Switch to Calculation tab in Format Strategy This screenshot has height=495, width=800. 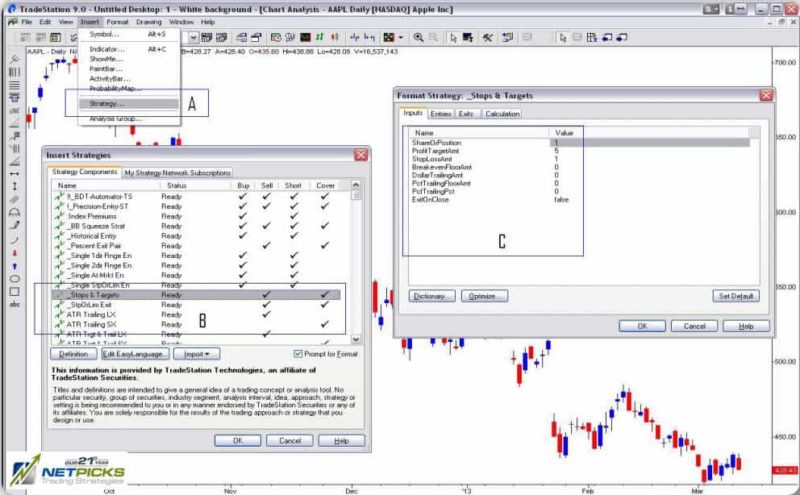point(502,114)
